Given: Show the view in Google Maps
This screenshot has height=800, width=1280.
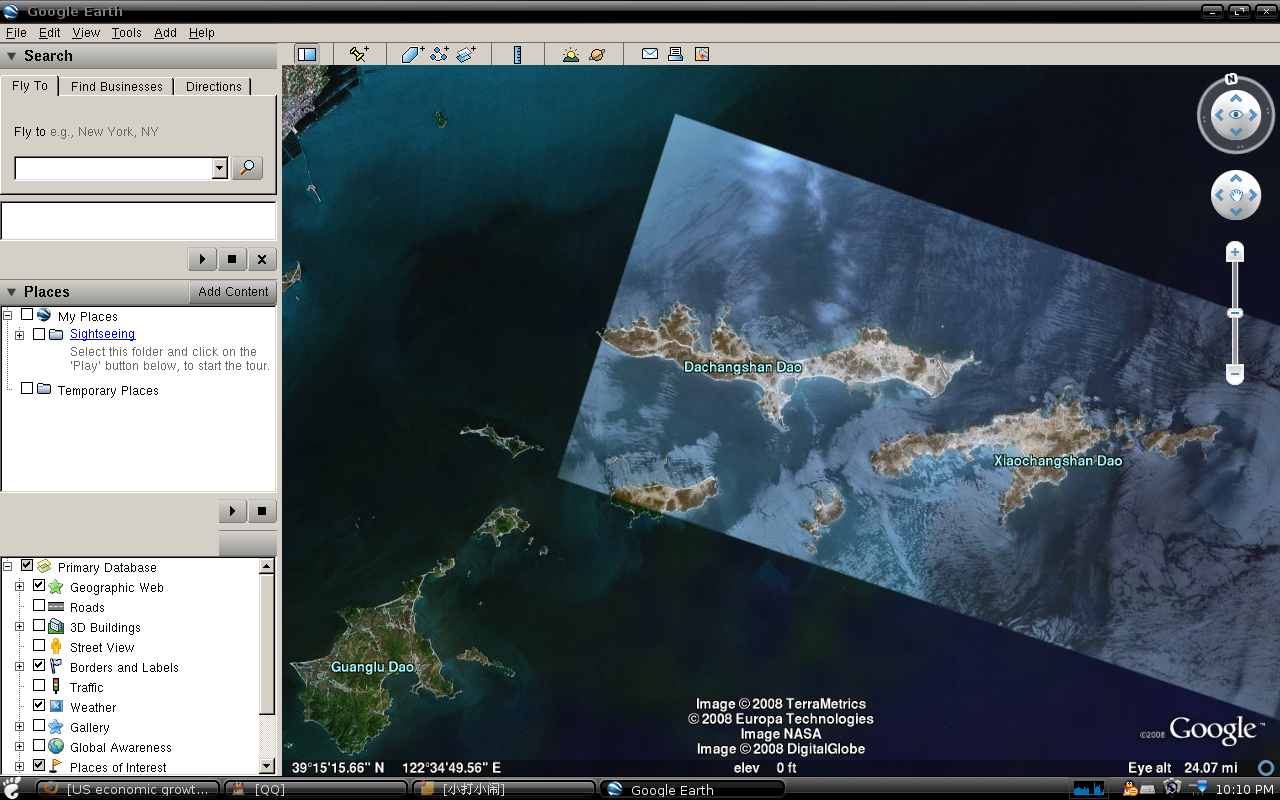Looking at the screenshot, I should [702, 54].
